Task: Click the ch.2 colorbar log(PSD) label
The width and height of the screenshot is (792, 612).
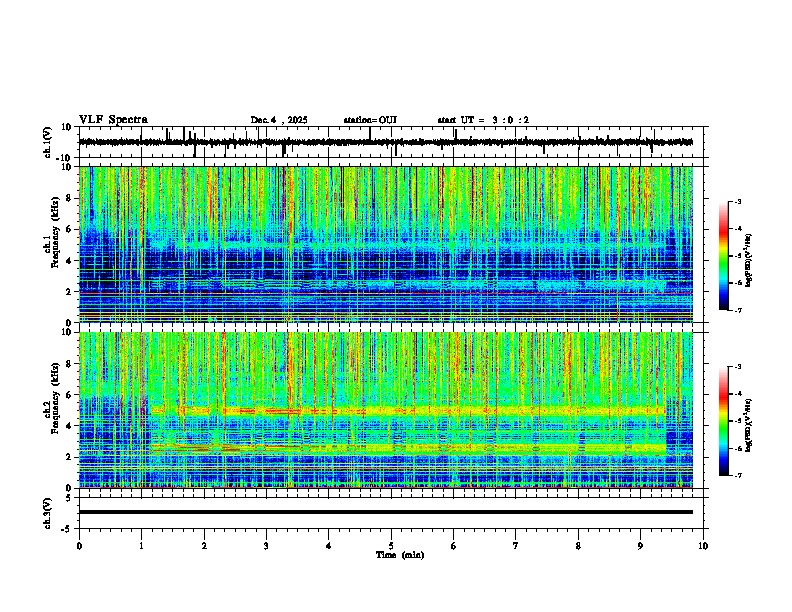Action: (x=749, y=425)
